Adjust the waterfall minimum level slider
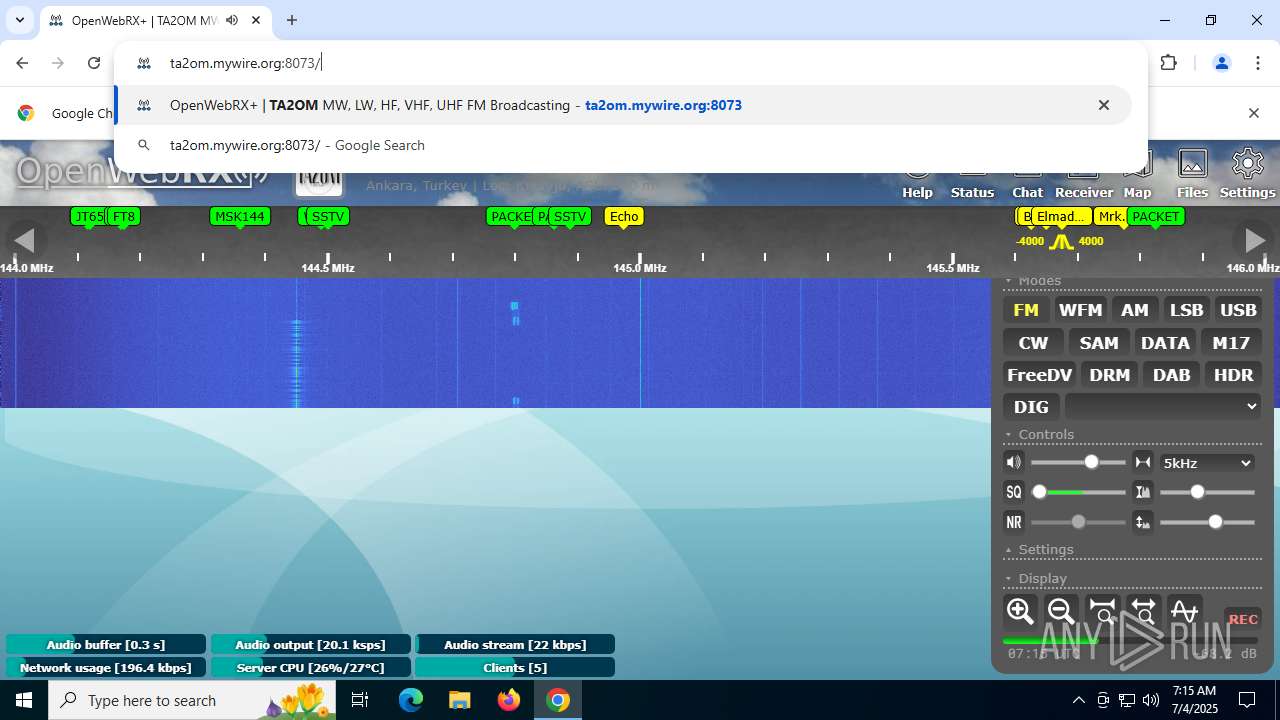This screenshot has width=1280, height=720. [1207, 492]
